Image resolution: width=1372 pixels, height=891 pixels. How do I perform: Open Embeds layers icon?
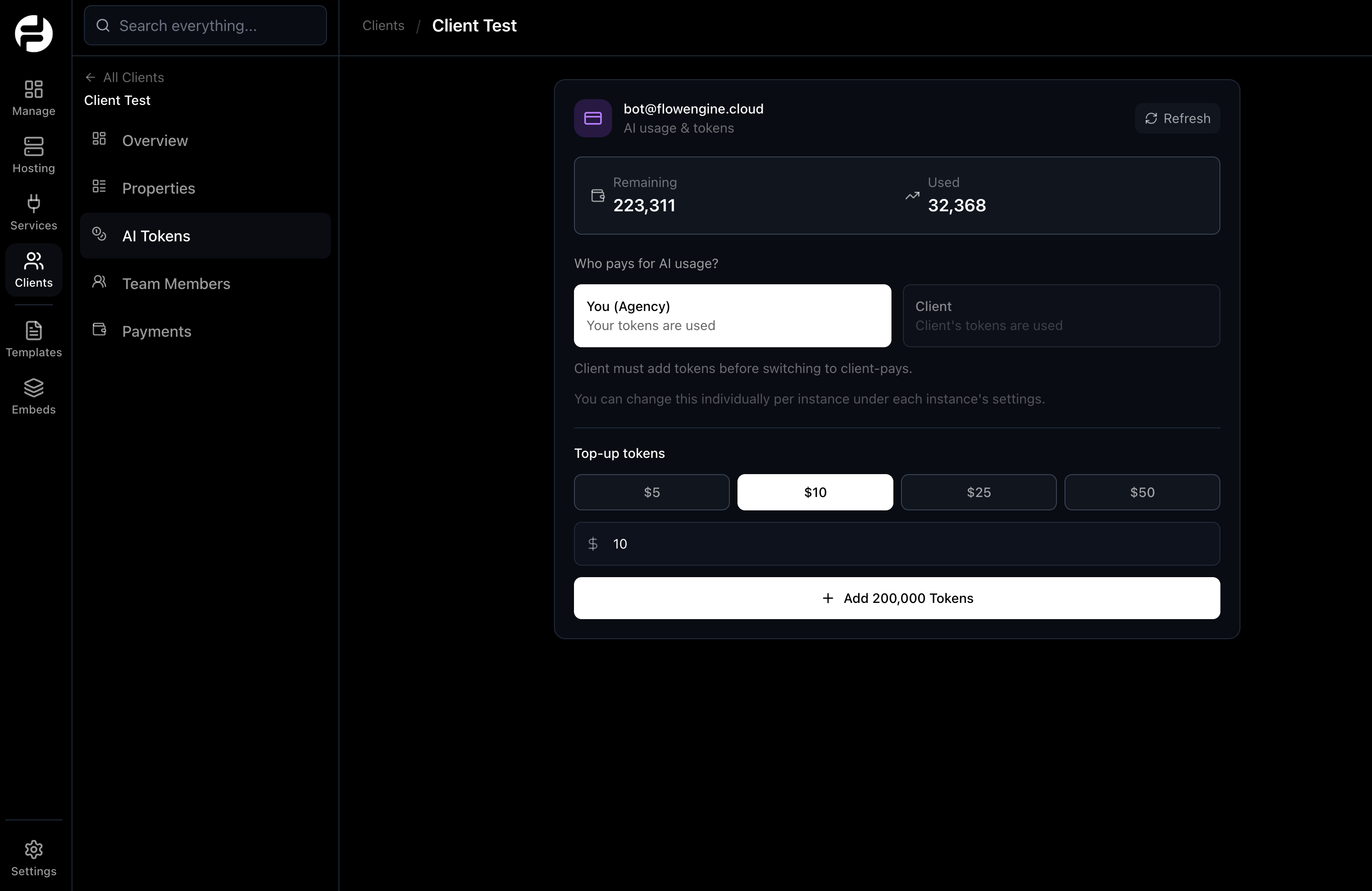pyautogui.click(x=33, y=387)
